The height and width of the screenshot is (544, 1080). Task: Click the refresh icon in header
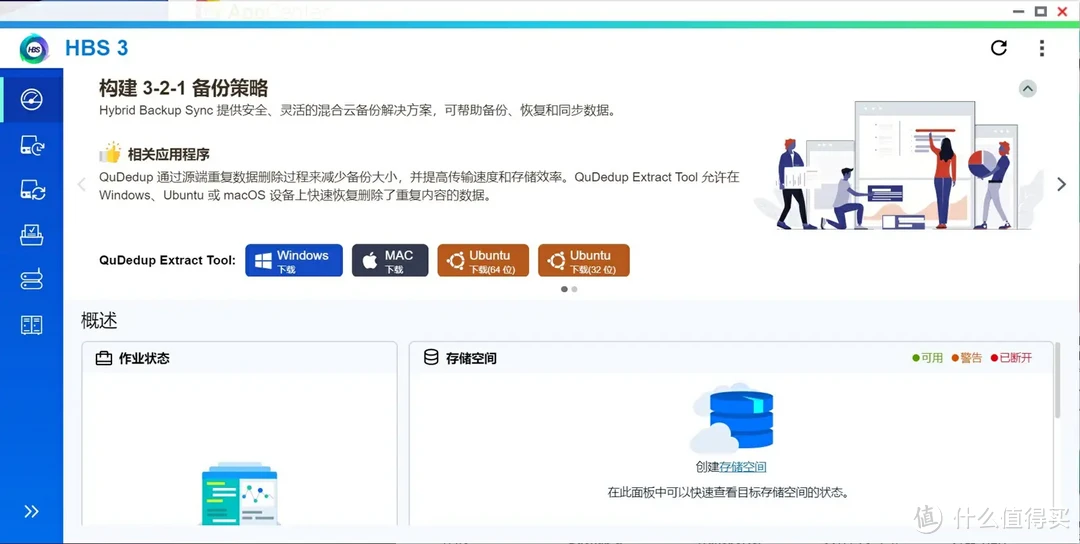point(999,48)
